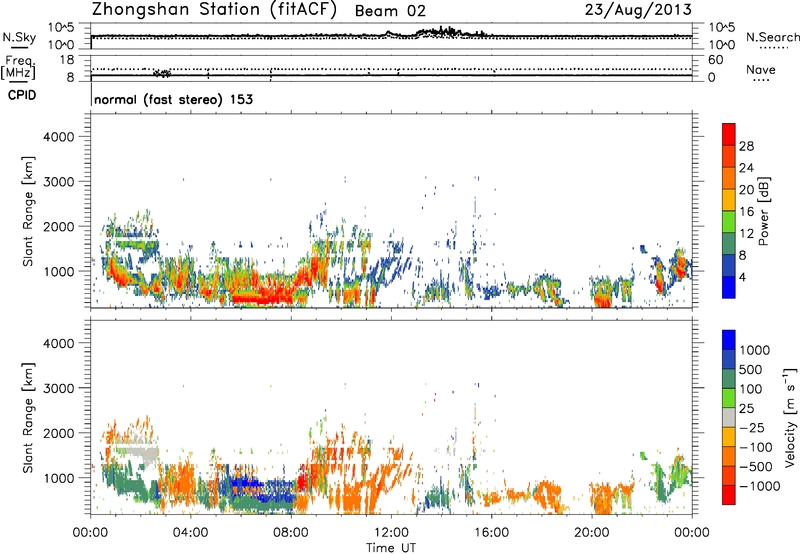Click the red bottom of velocity colorbar

click(729, 495)
